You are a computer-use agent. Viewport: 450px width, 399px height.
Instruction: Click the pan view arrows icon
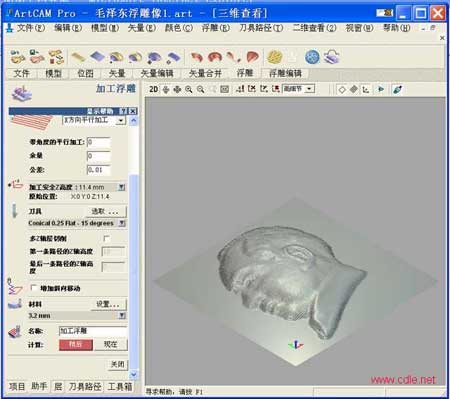(x=177, y=89)
